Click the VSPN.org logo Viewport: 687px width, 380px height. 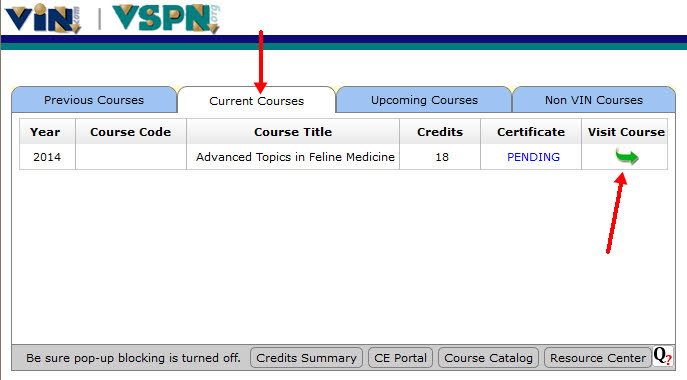coord(166,18)
